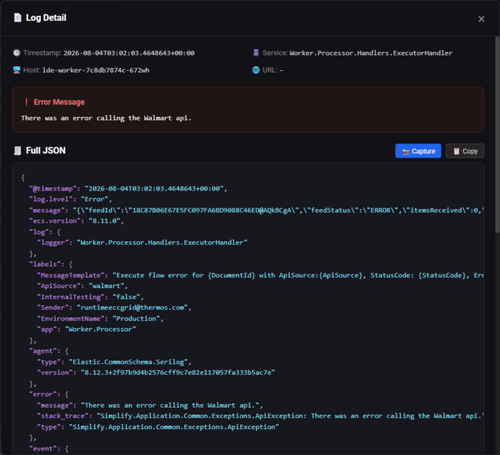Click the computer icon beside Host
This screenshot has height=455, width=500.
[x=17, y=70]
